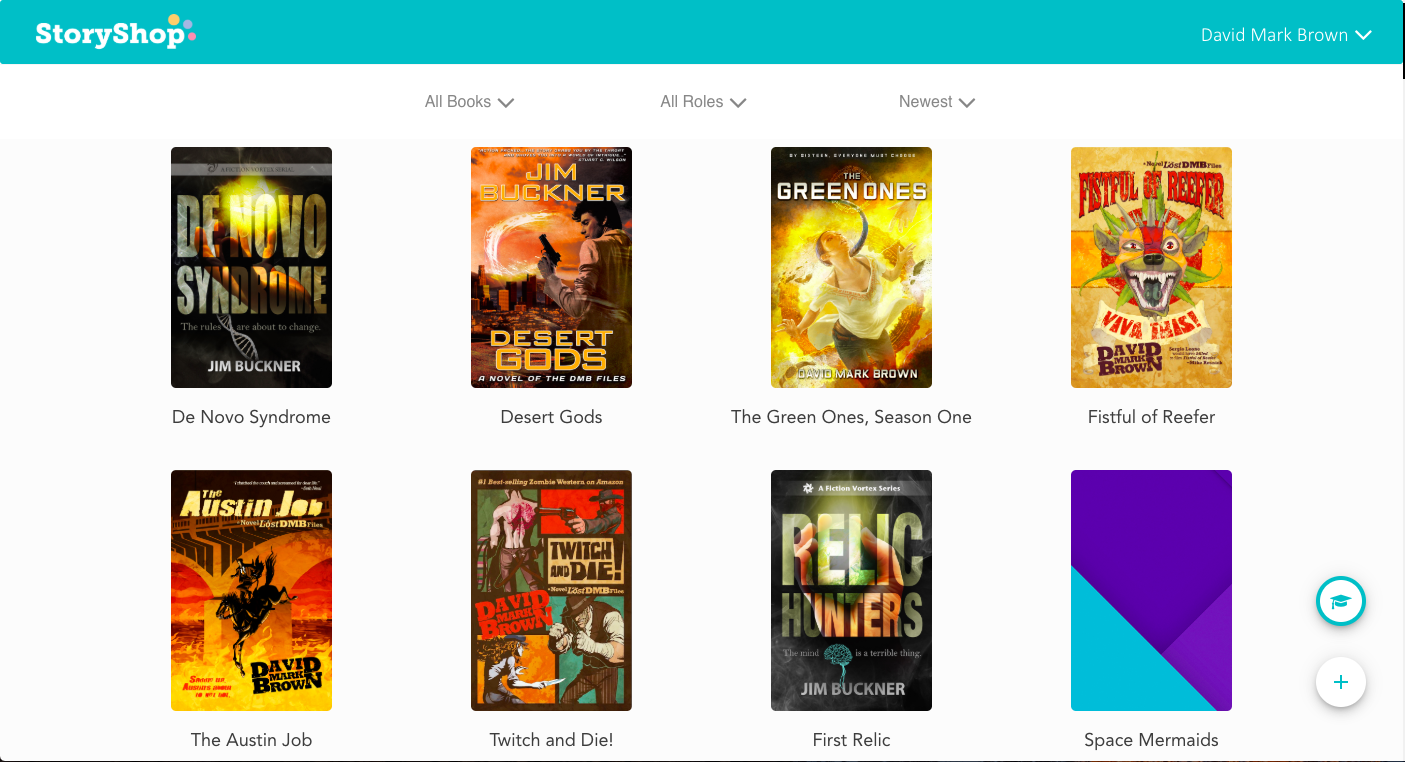Click the Space Mermaids title text
Screen dimensions: 1405x762
coord(1151,740)
